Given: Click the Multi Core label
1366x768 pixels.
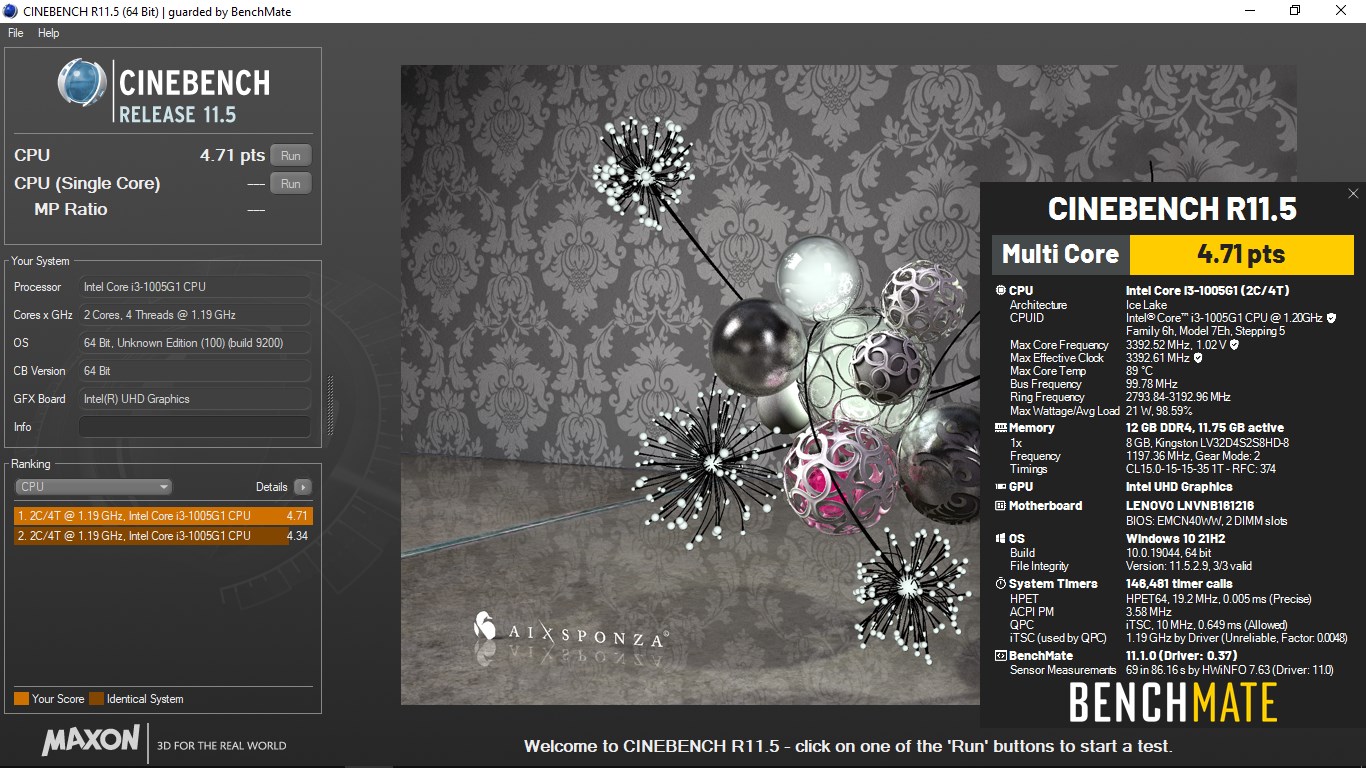Looking at the screenshot, I should (1060, 254).
